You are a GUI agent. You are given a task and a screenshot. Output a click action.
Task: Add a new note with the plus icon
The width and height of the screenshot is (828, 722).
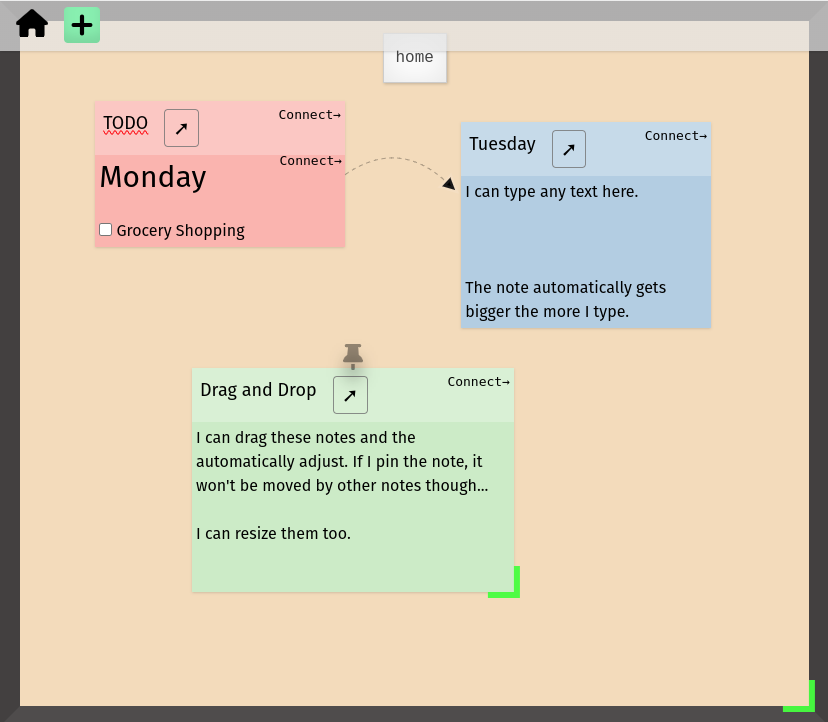[81, 24]
